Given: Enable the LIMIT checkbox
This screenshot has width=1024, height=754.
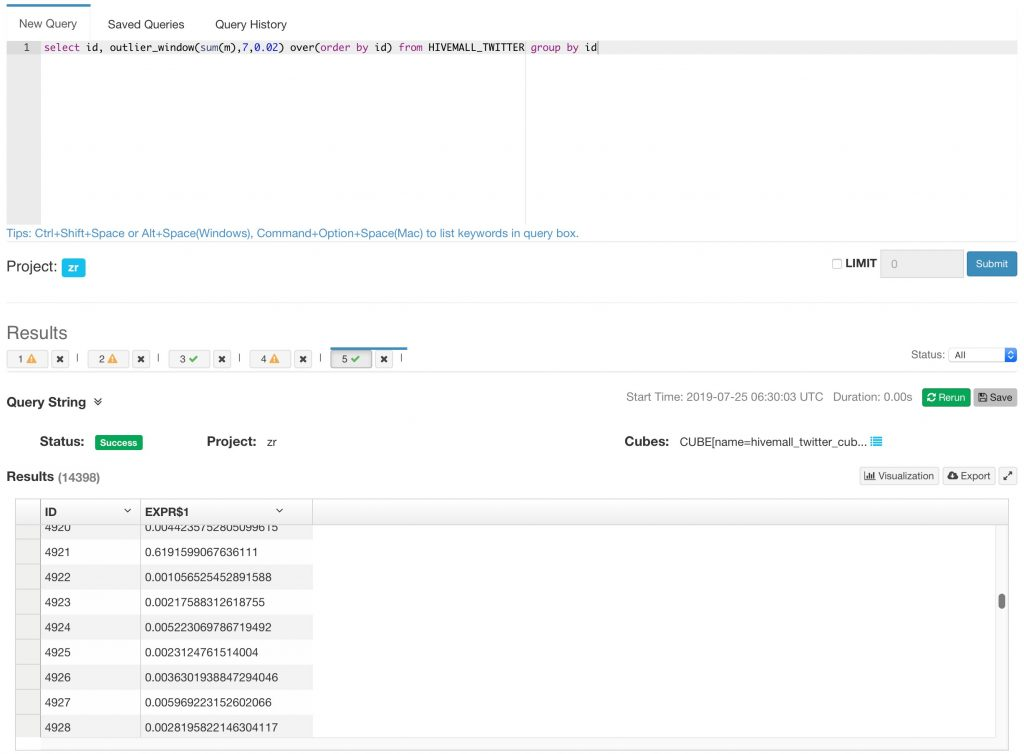Looking at the screenshot, I should click(837, 264).
